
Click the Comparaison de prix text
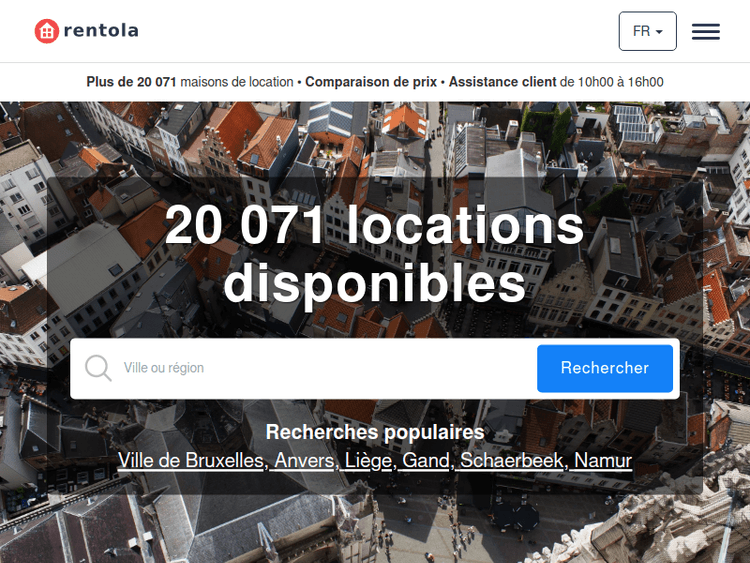click(371, 82)
